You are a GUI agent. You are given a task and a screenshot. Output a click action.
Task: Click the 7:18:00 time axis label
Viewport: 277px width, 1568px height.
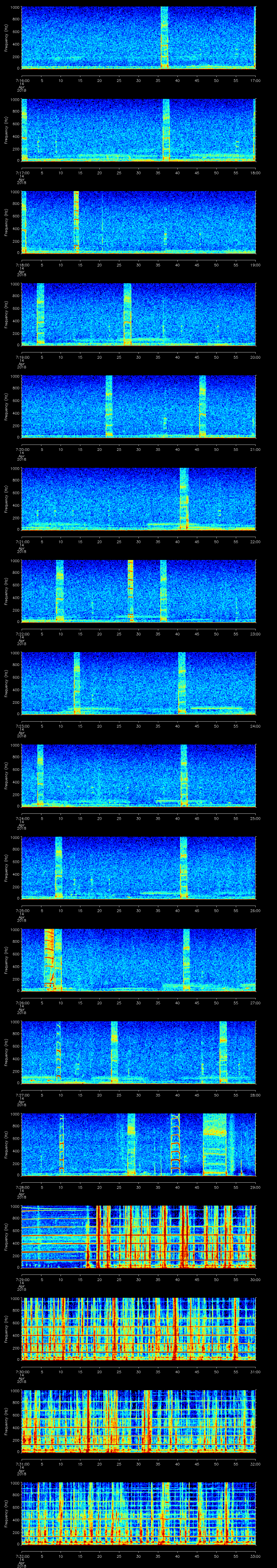tap(21, 265)
